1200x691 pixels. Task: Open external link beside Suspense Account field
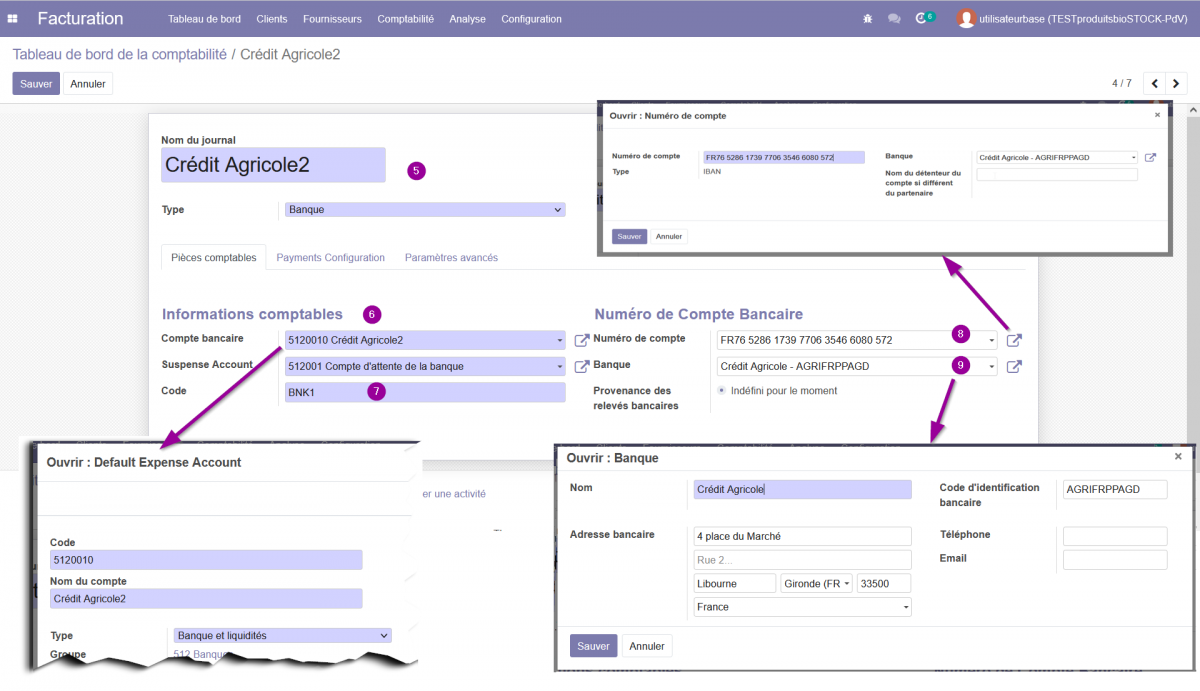[x=582, y=366]
